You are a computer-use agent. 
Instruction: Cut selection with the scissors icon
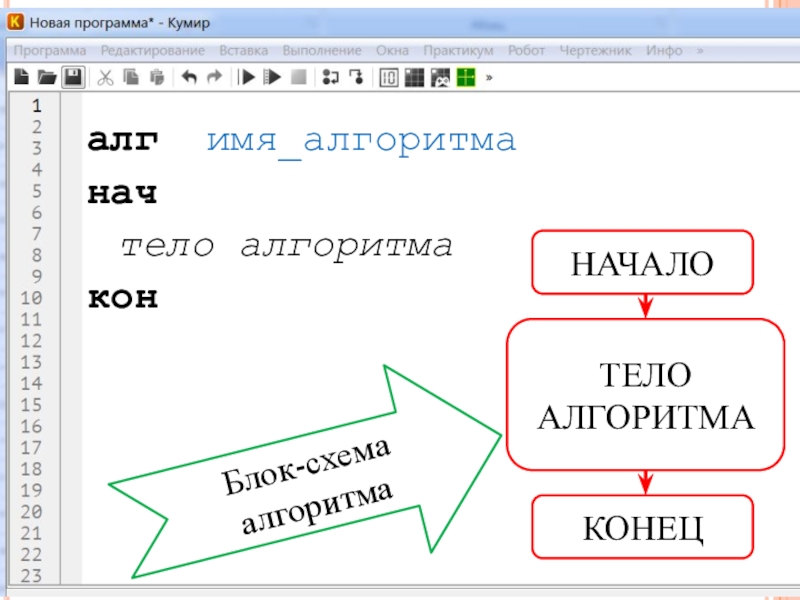point(105,78)
